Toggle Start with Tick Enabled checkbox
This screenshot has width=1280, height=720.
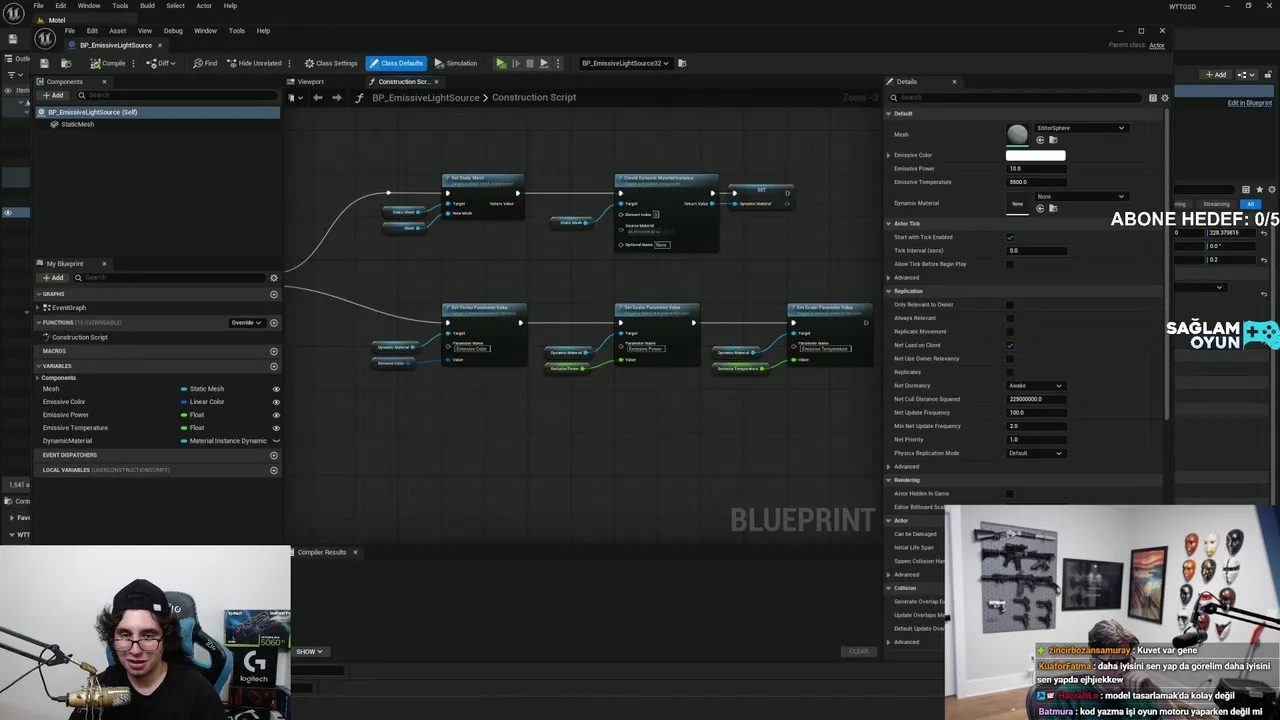(1010, 237)
